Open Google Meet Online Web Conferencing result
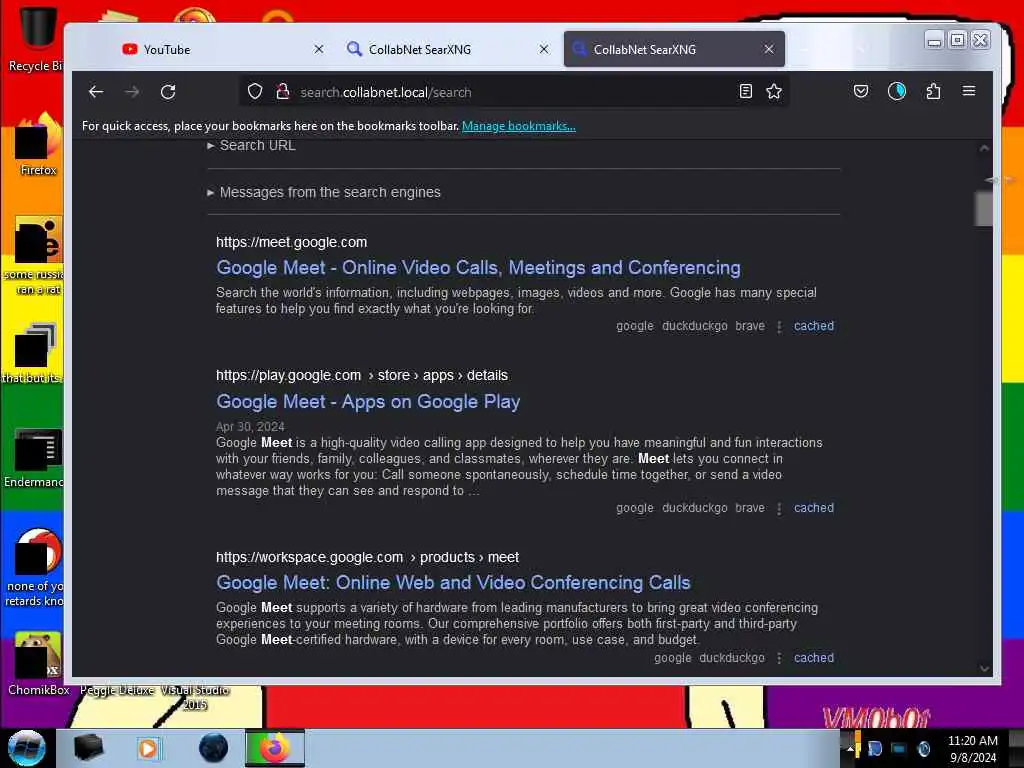The width and height of the screenshot is (1024, 768). pos(453,583)
